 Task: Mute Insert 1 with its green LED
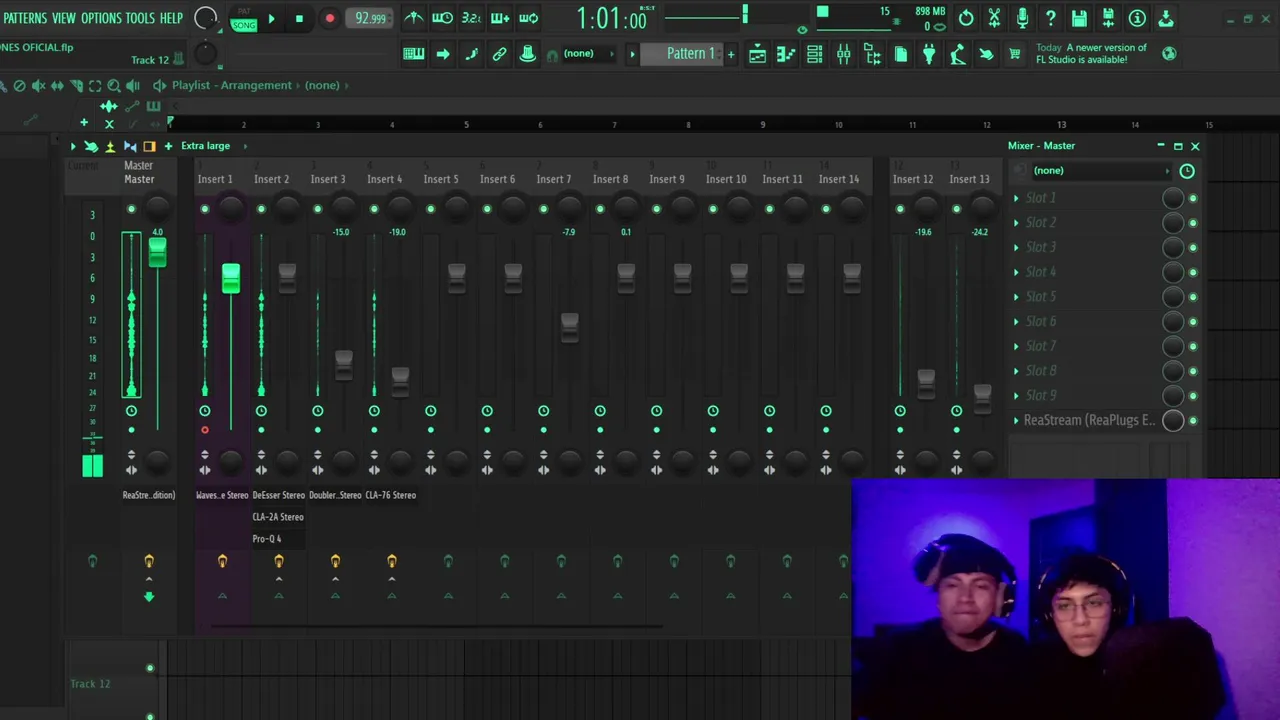[x=205, y=209]
